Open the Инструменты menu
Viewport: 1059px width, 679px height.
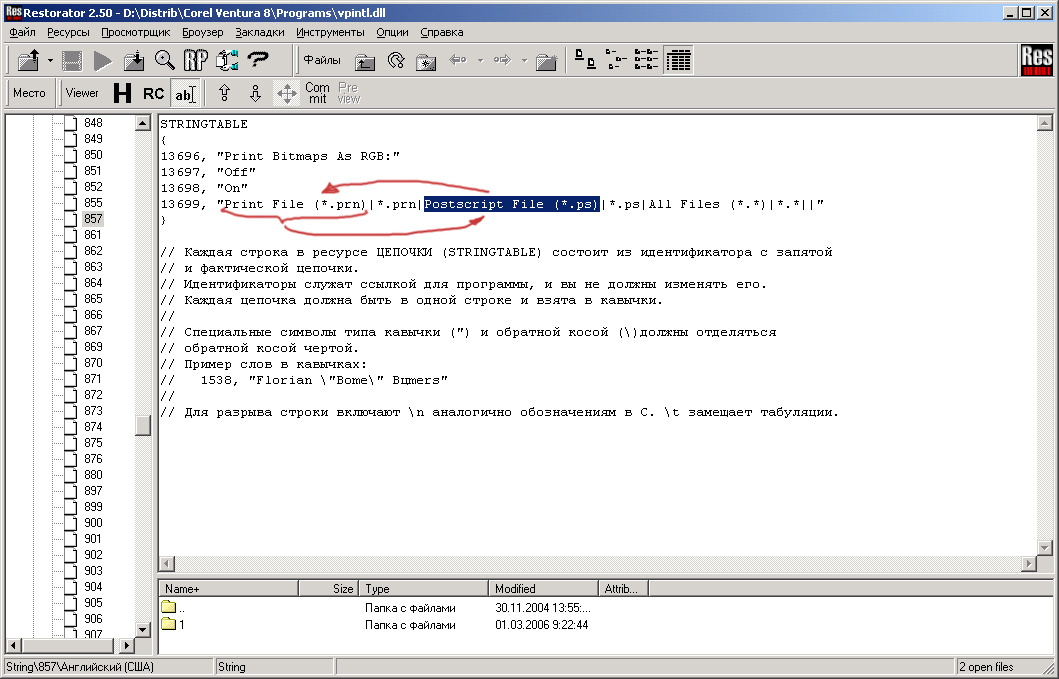330,32
